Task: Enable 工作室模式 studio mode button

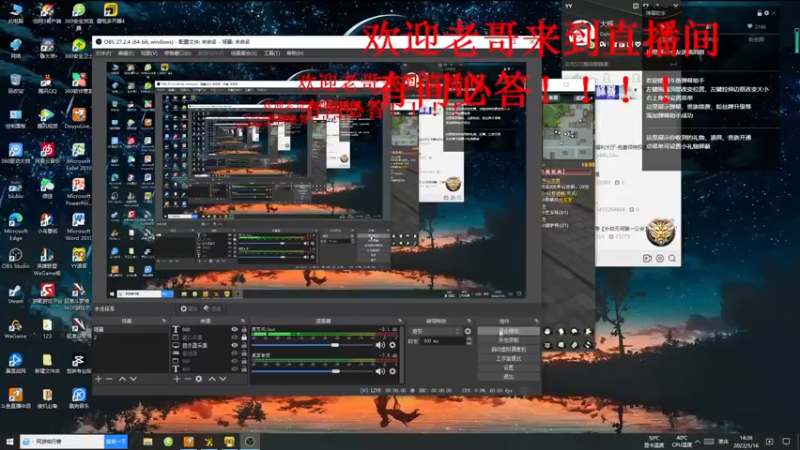Action: (508, 359)
